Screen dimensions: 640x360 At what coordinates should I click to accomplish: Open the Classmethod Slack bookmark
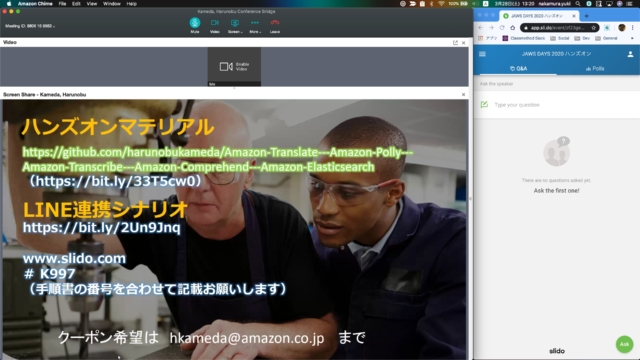[x=524, y=38]
